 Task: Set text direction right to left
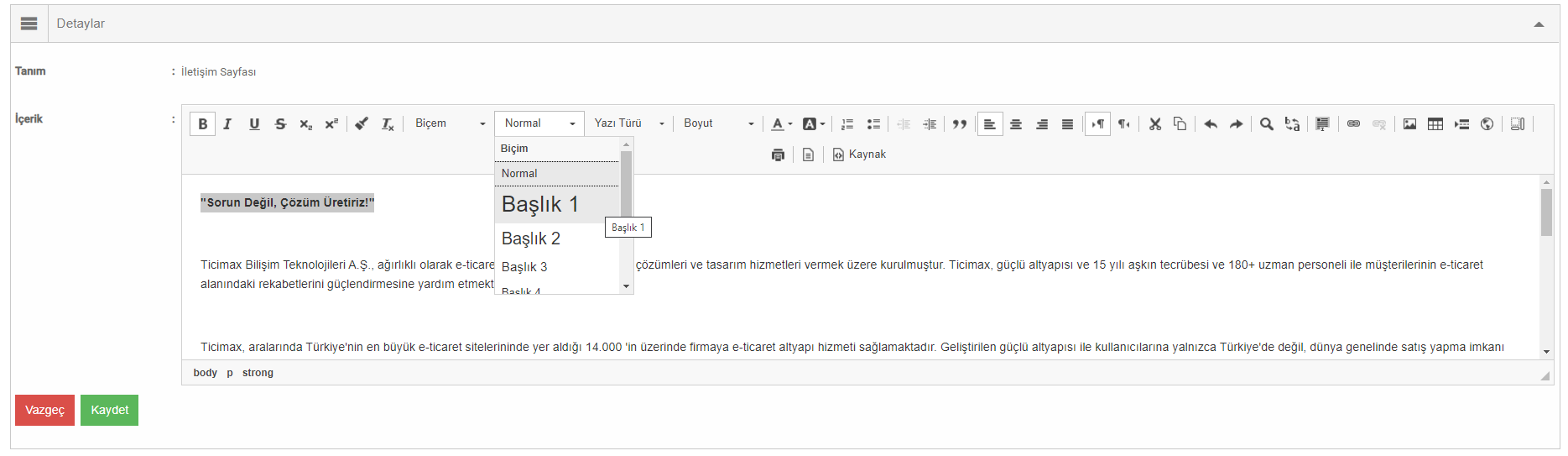click(1124, 123)
